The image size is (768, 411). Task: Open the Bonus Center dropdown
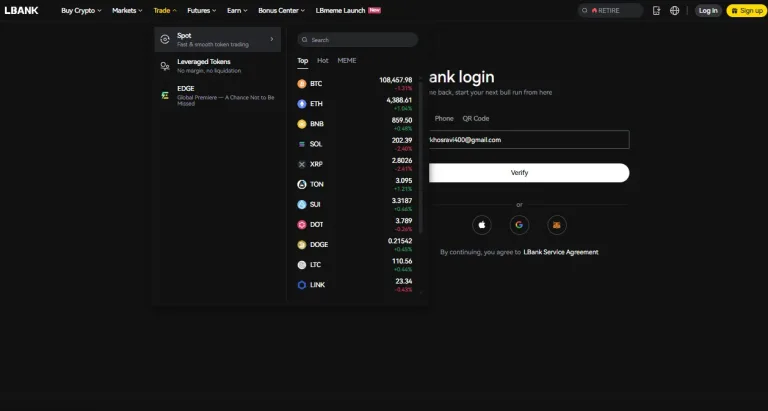coord(281,10)
